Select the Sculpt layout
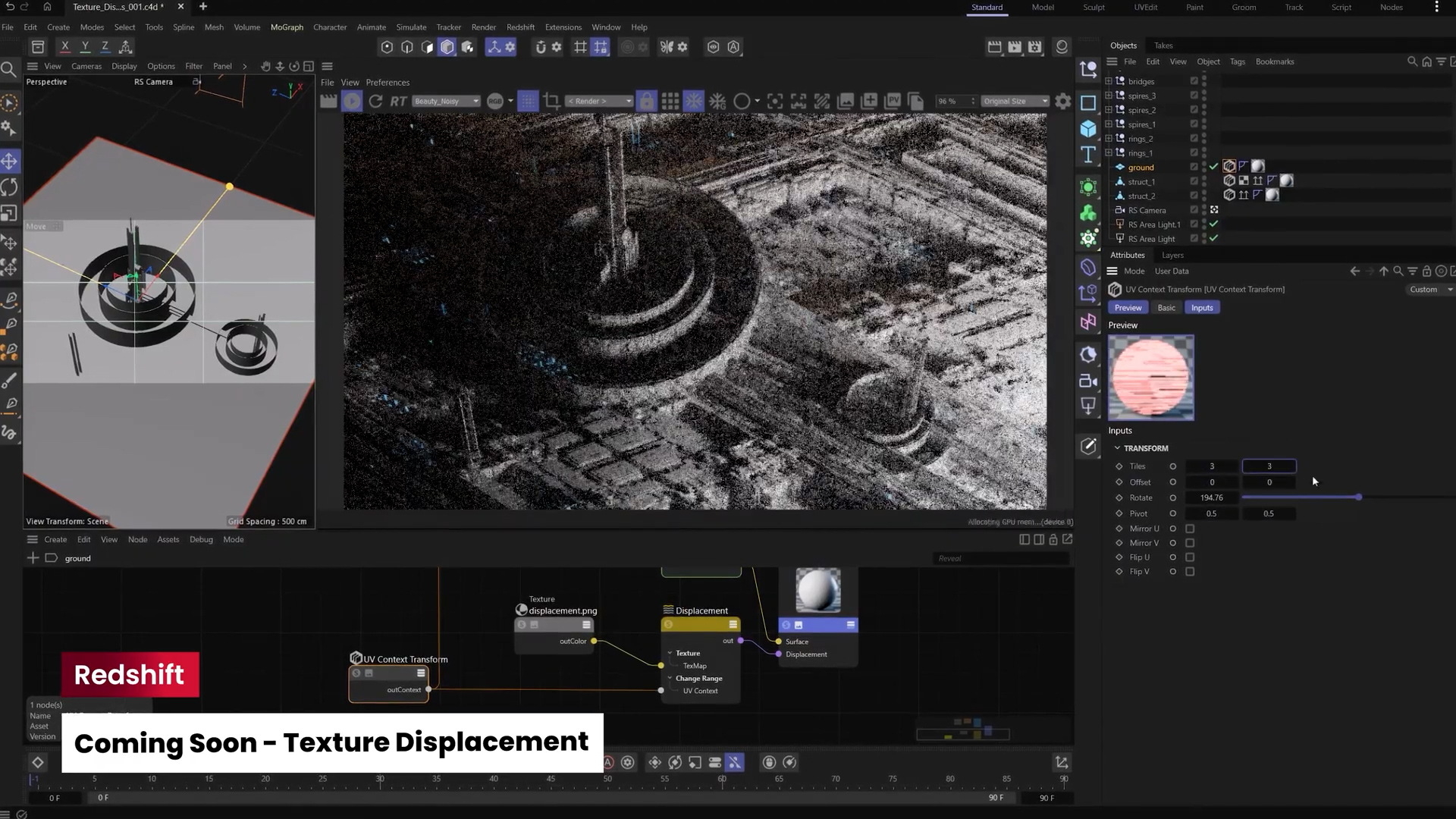This screenshot has width=1456, height=819. point(1094,8)
